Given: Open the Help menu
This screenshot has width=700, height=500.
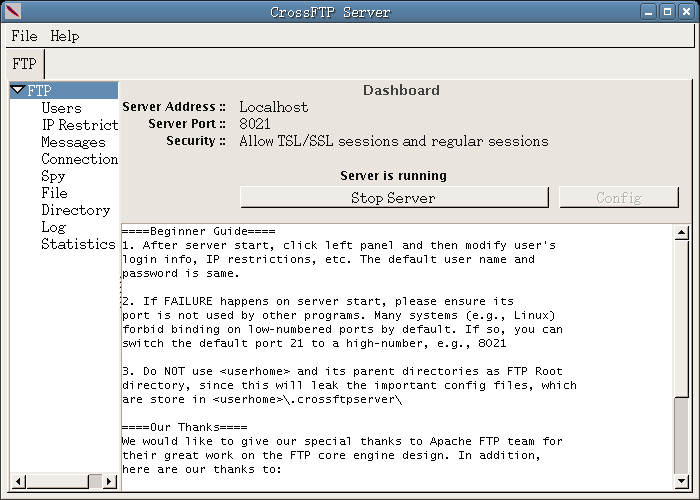Looking at the screenshot, I should 64,36.
